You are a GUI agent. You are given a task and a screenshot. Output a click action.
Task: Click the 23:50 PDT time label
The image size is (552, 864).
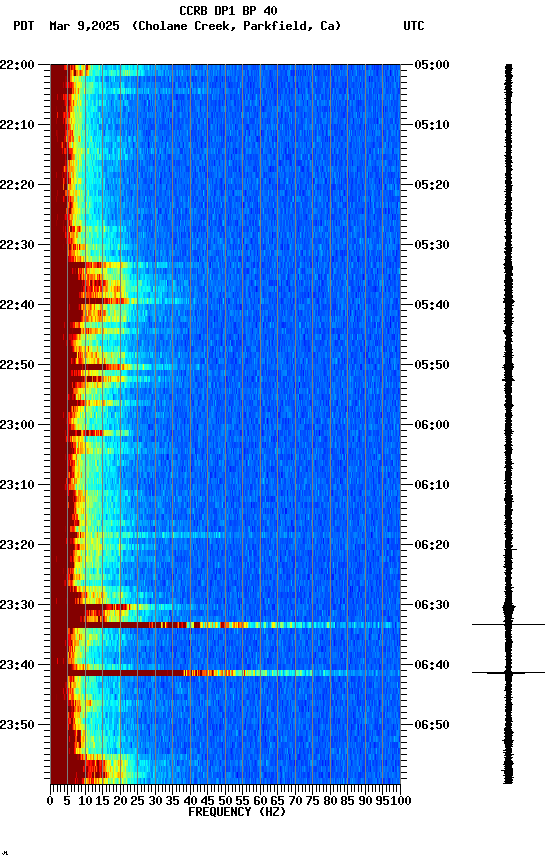[17, 726]
